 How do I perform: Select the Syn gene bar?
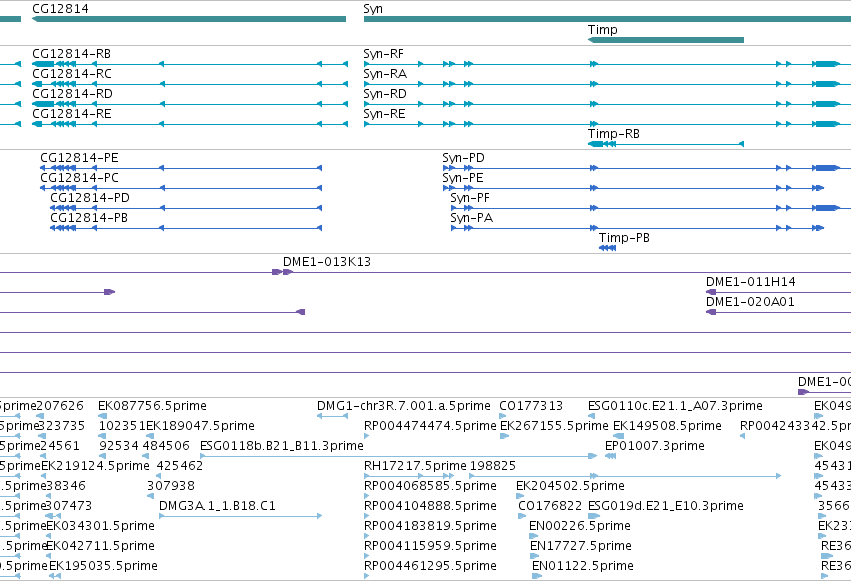607,19
